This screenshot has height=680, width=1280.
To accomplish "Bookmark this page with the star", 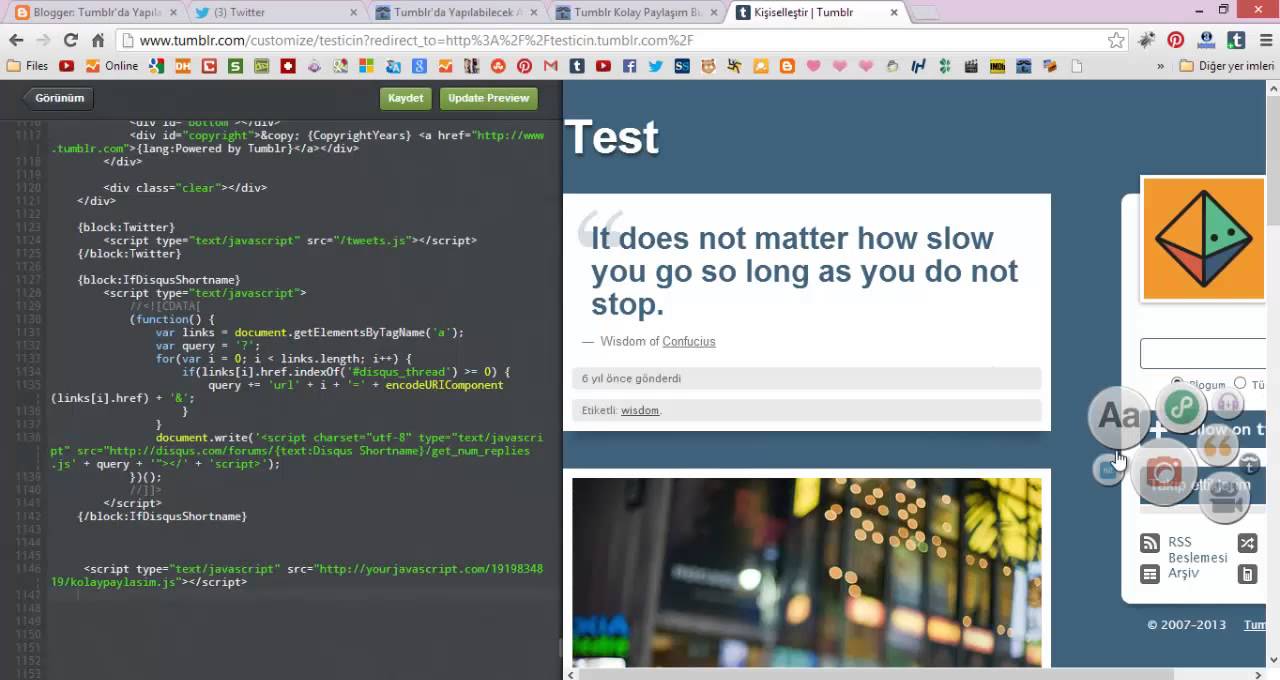I will point(1116,41).
